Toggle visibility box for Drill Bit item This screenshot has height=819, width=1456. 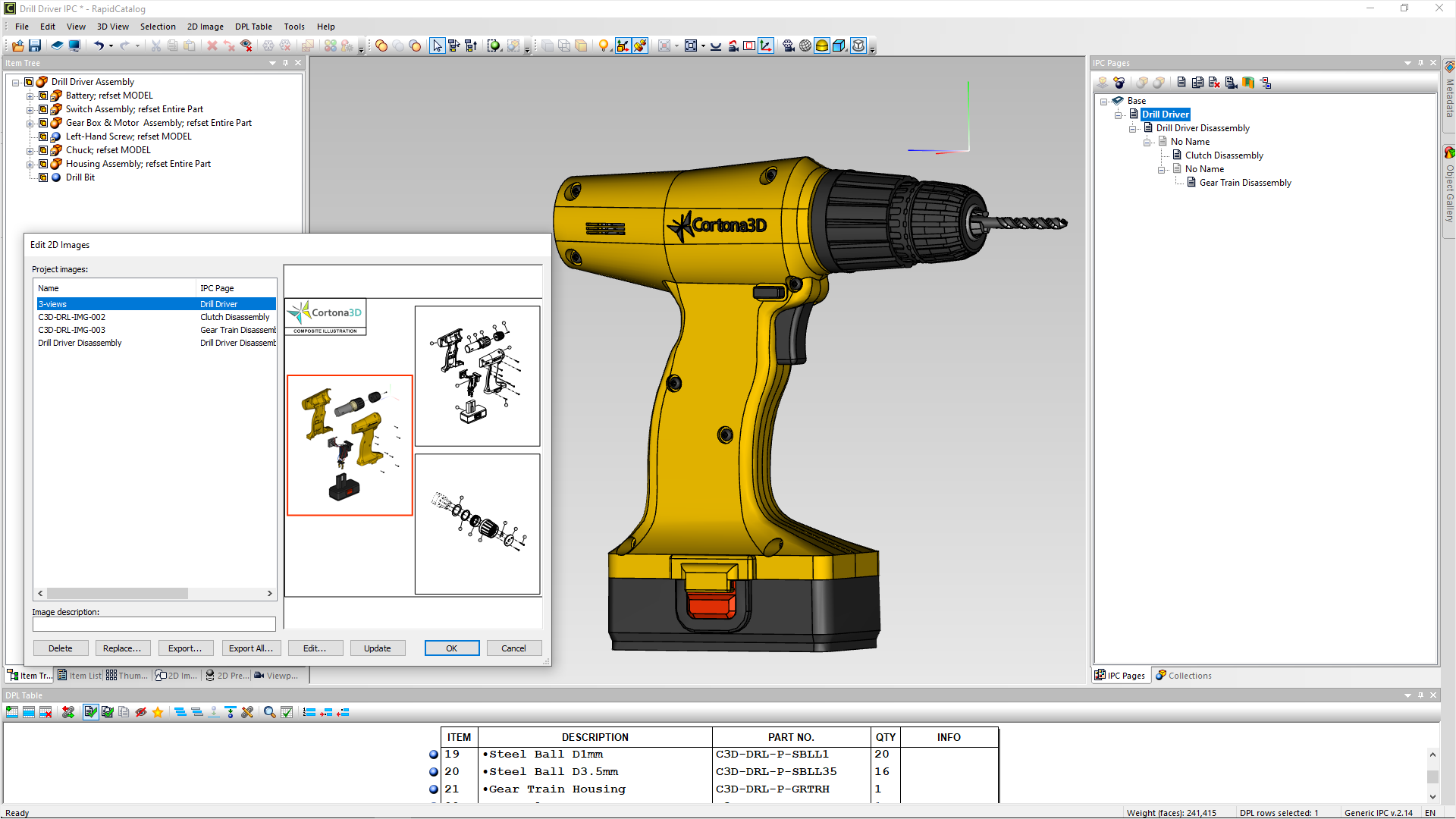pyautogui.click(x=43, y=177)
